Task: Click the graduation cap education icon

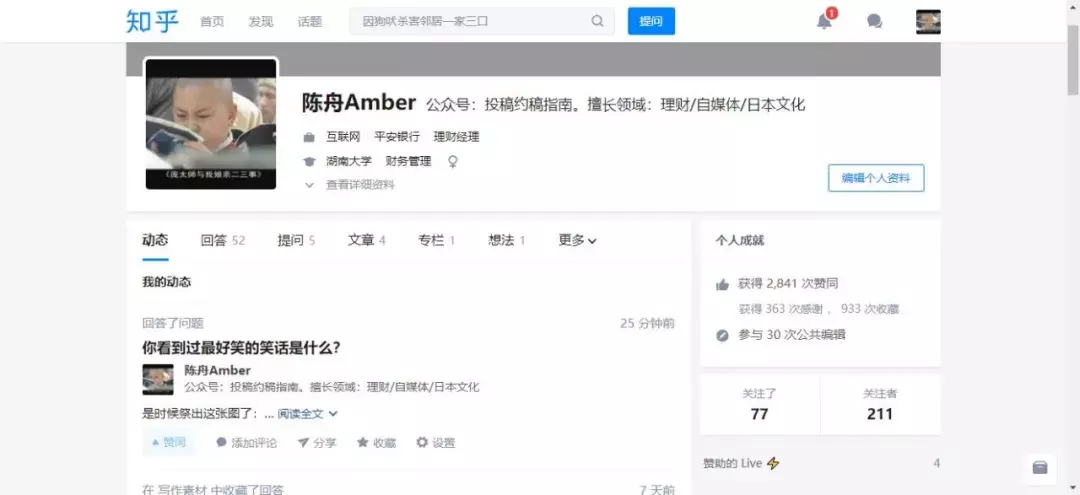Action: 309,162
